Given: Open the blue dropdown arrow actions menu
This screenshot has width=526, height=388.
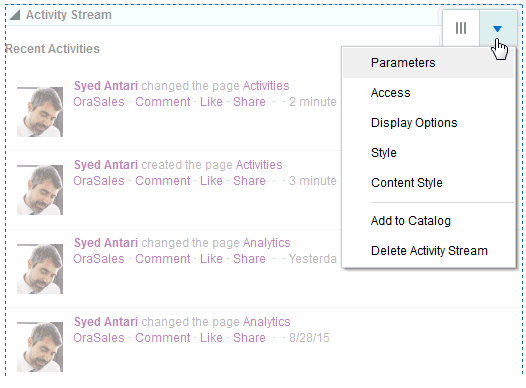Looking at the screenshot, I should tap(498, 29).
